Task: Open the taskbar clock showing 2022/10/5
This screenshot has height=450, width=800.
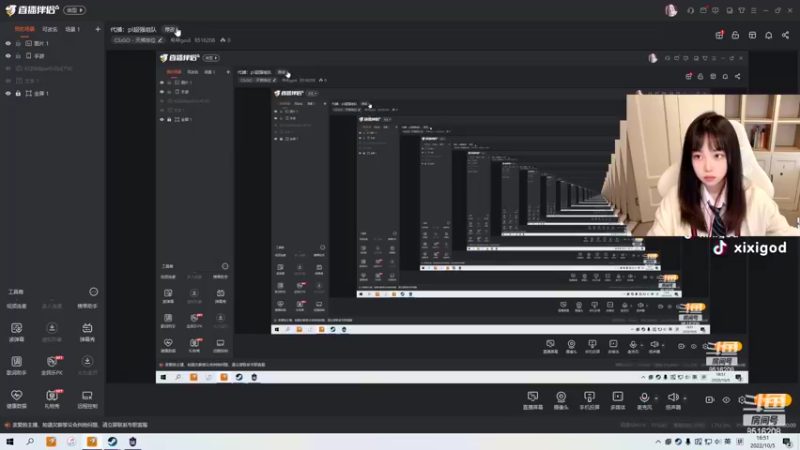Action: [763, 442]
